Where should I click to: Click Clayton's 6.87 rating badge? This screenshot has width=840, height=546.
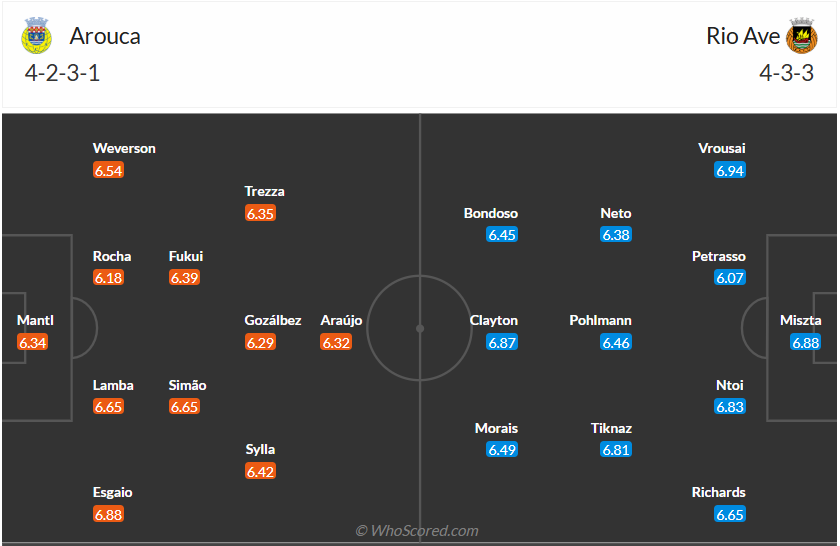coord(502,342)
